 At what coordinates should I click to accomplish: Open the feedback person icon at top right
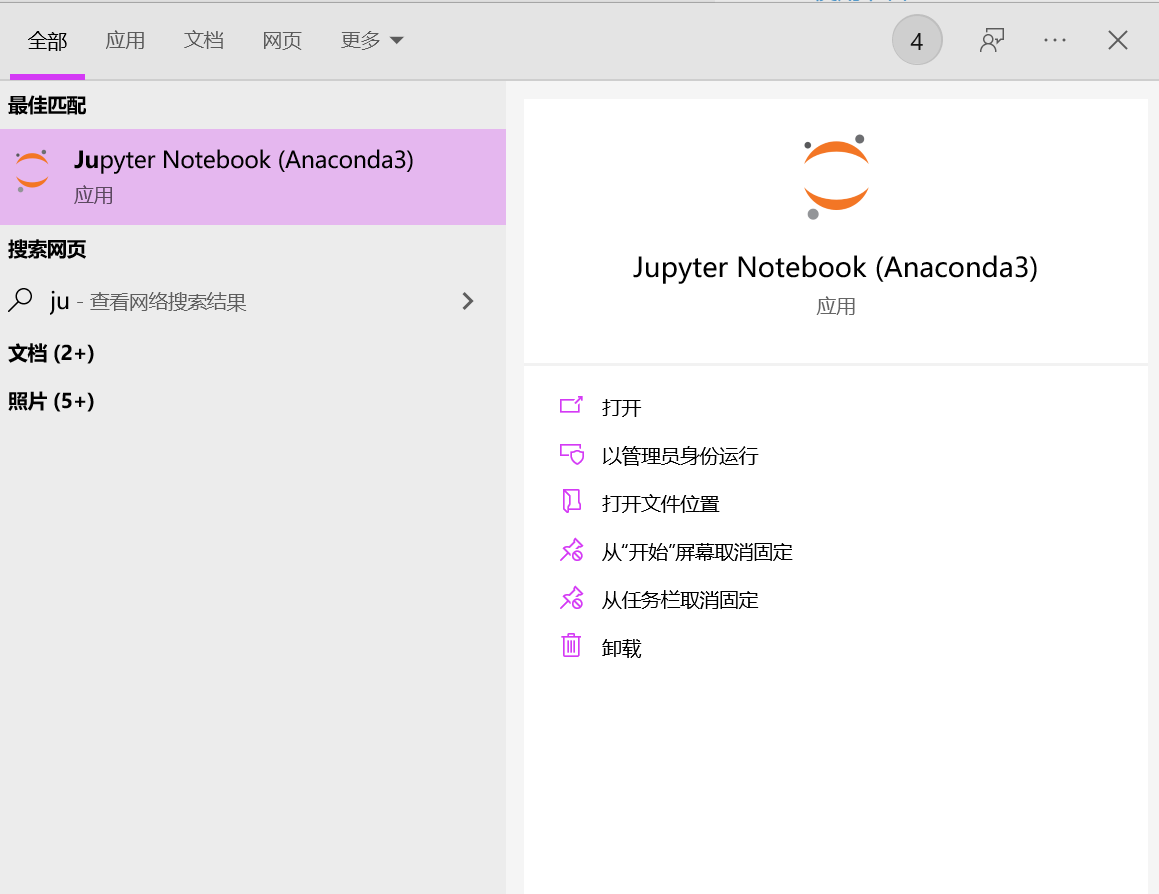(x=991, y=39)
